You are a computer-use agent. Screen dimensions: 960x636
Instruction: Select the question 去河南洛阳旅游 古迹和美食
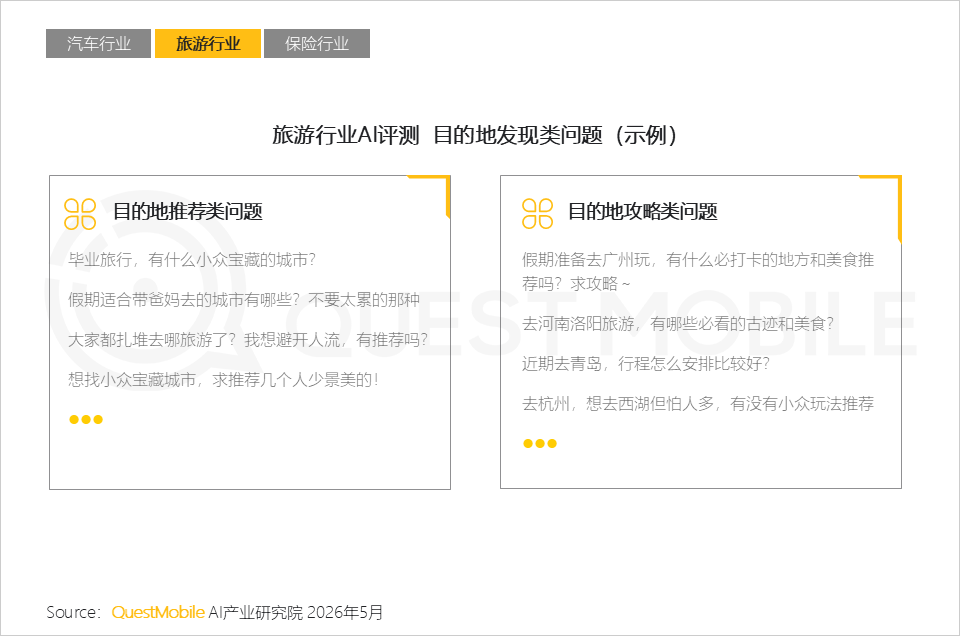[x=678, y=323]
